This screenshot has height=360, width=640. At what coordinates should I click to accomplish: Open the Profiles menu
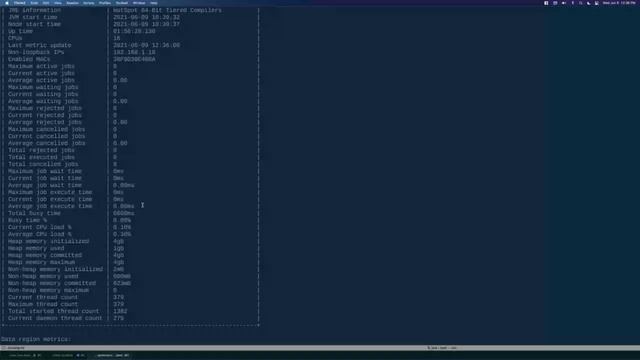coord(105,3)
